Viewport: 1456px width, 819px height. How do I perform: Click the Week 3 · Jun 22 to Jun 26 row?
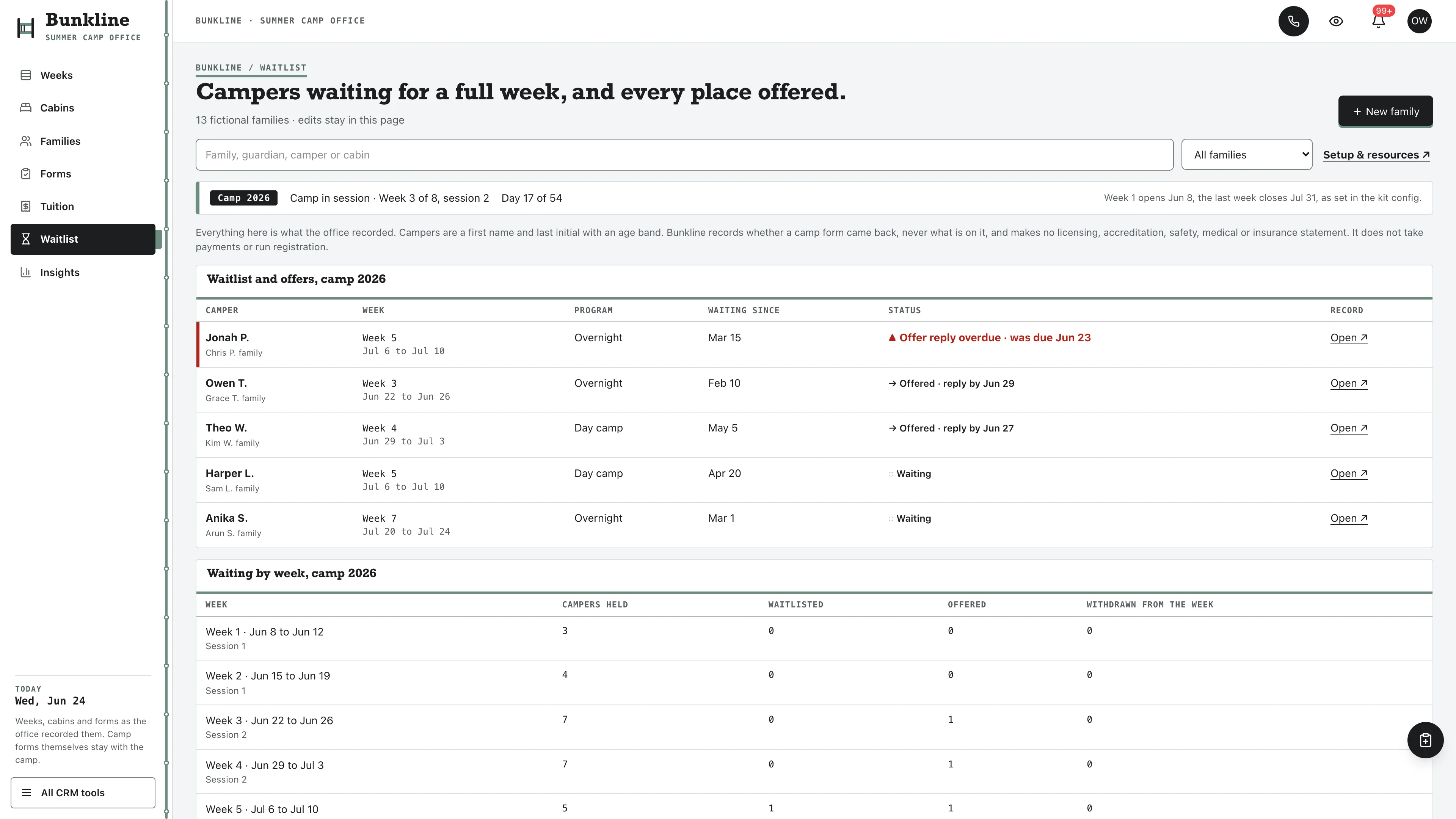[814, 727]
